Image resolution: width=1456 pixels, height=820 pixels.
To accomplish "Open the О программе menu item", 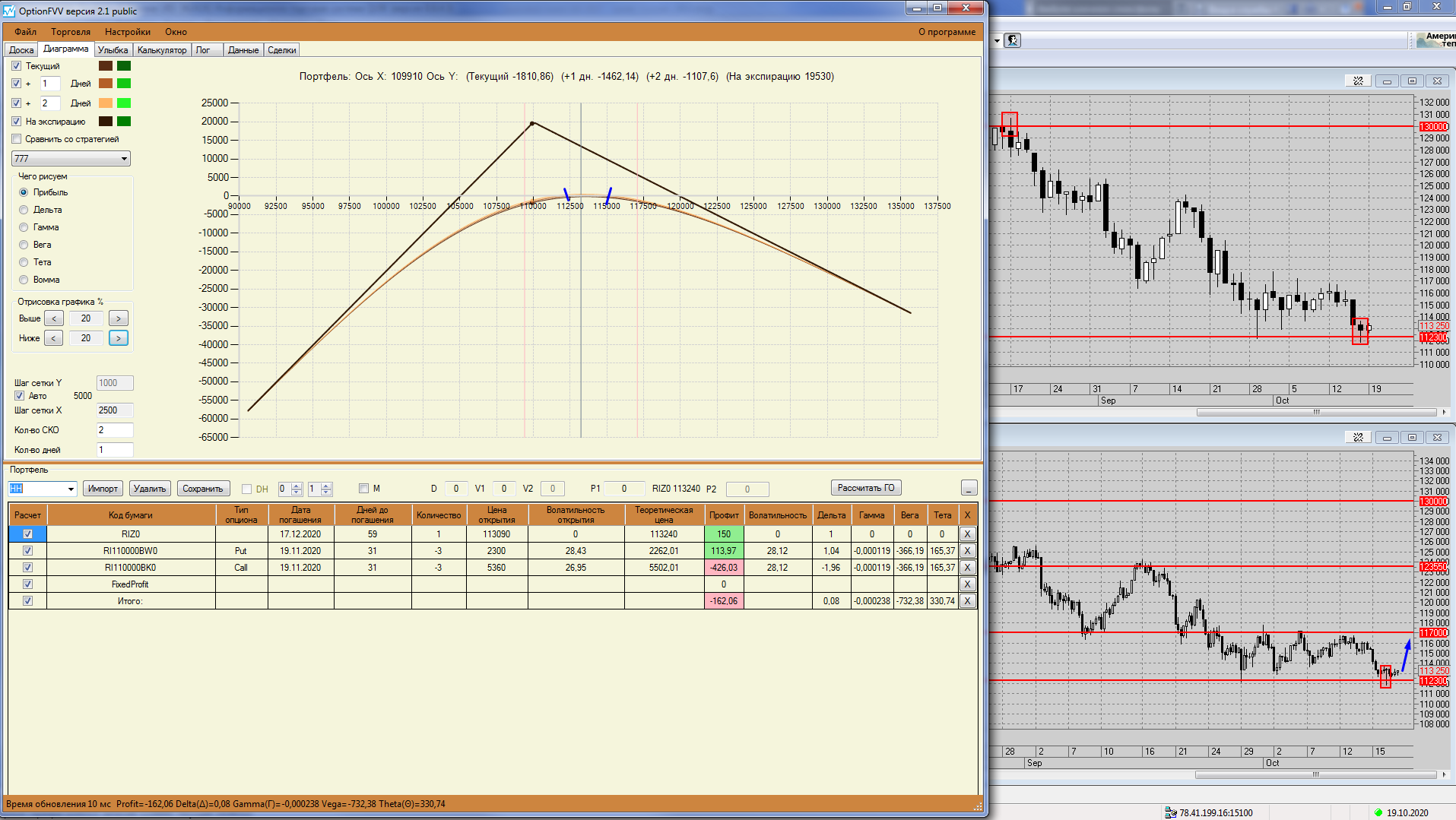I will (947, 32).
